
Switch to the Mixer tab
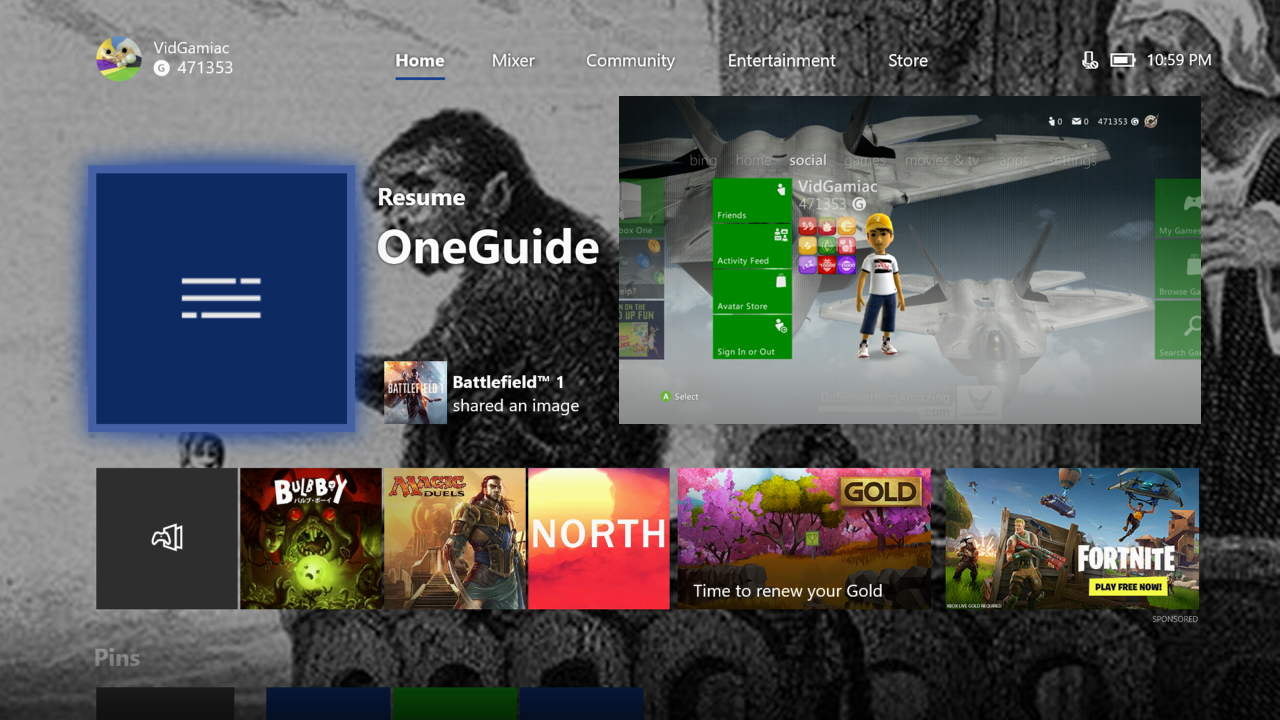[x=513, y=61]
